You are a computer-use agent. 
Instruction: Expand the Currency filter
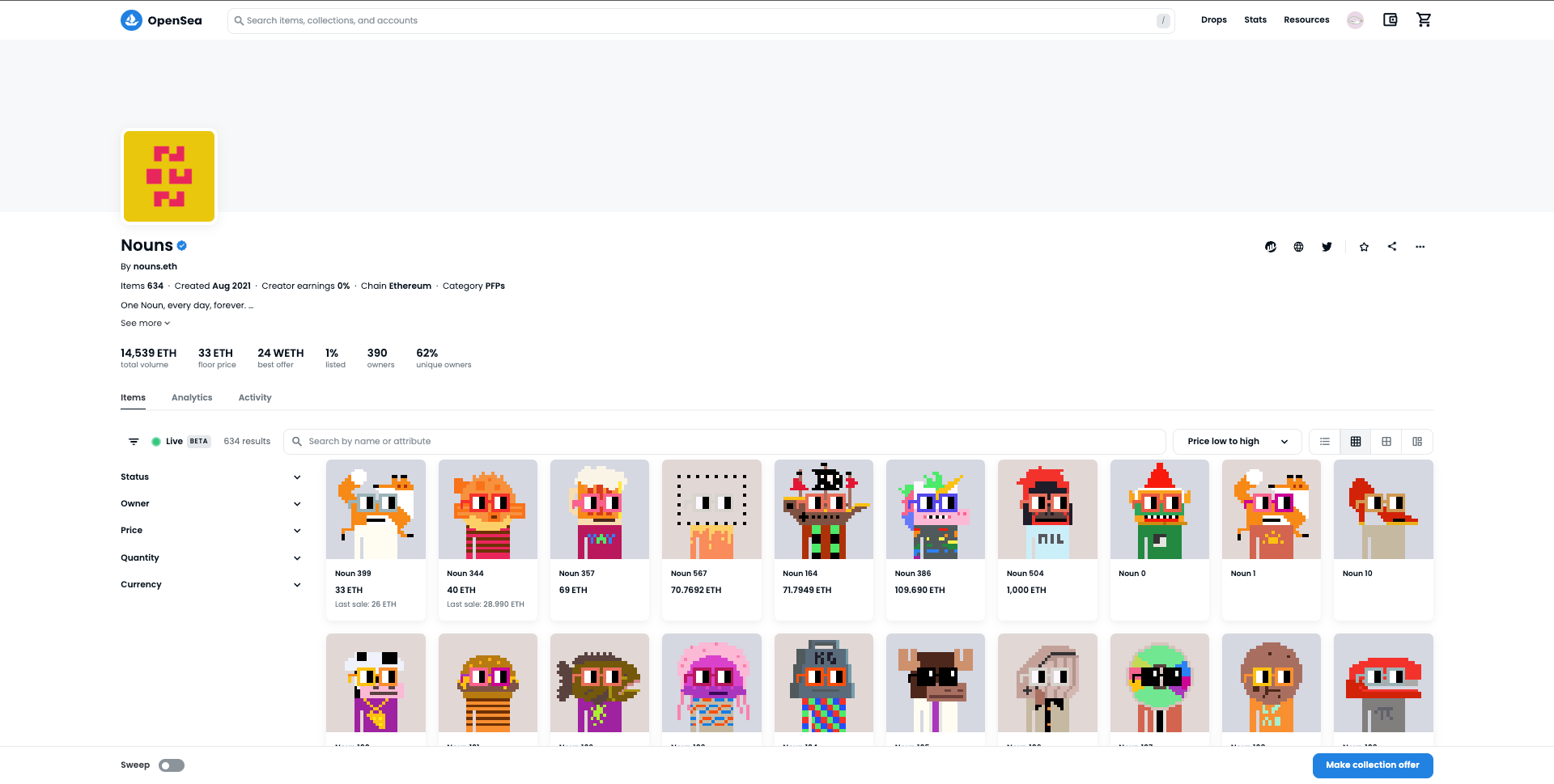210,585
